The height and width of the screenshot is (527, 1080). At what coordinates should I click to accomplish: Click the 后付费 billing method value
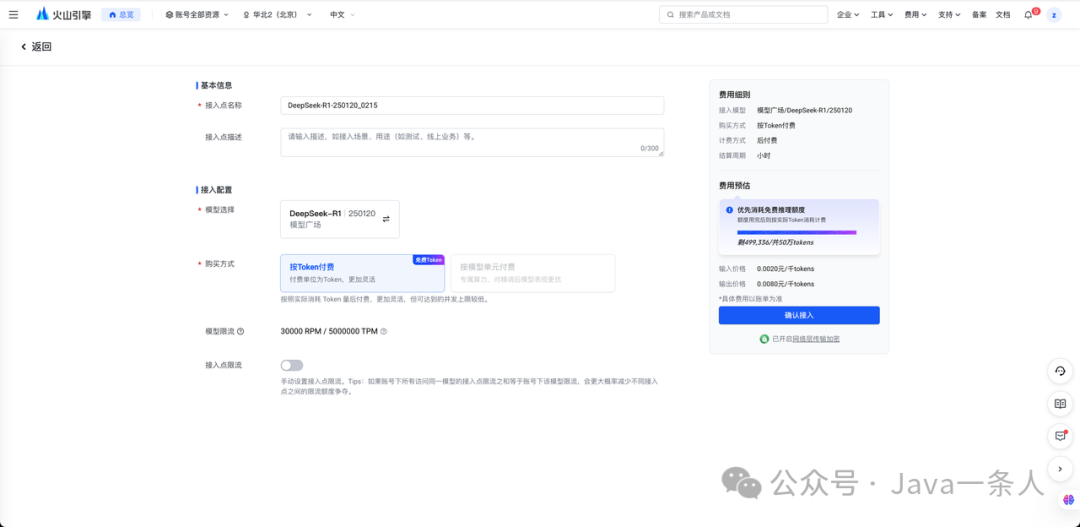tap(768, 141)
